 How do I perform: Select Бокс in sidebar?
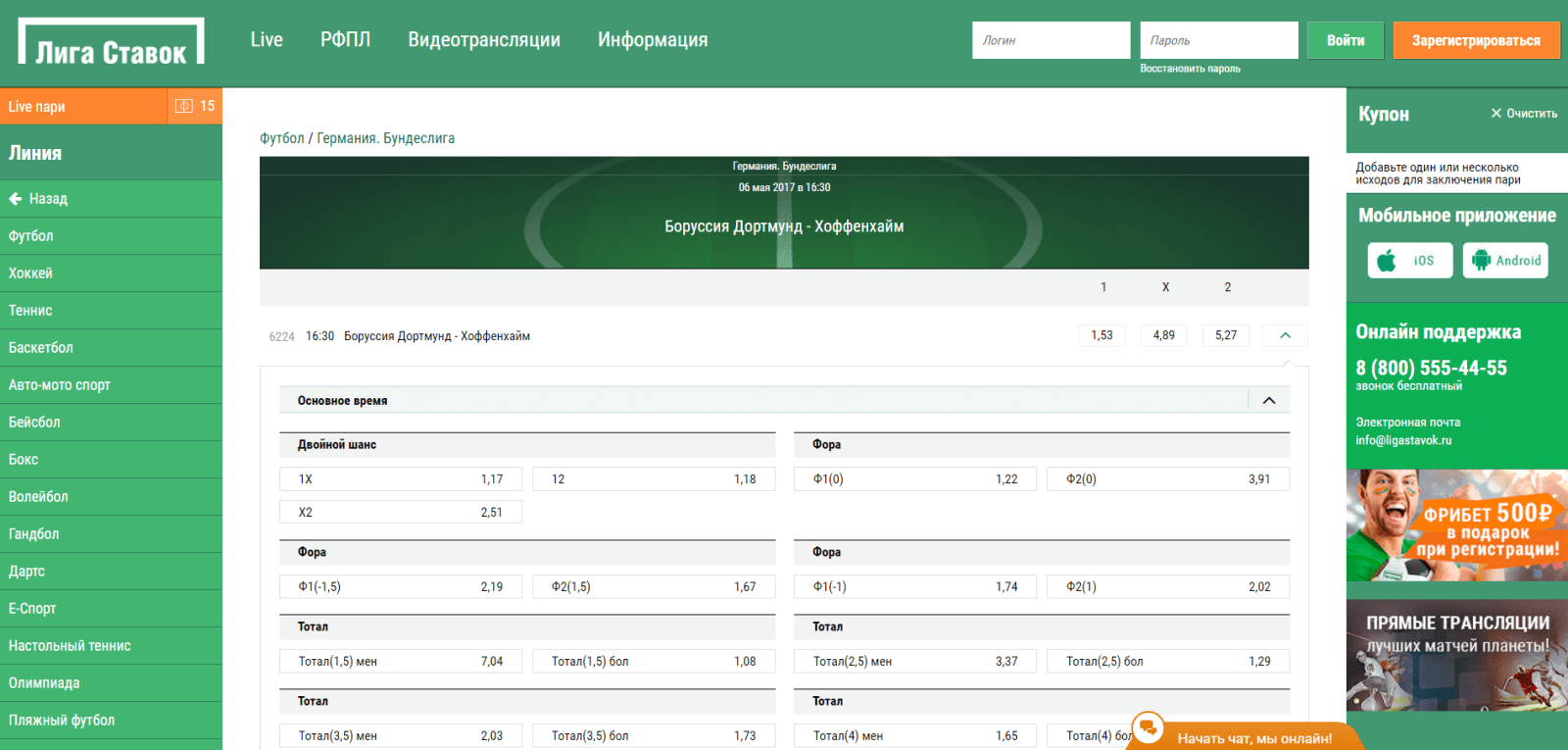(x=111, y=460)
